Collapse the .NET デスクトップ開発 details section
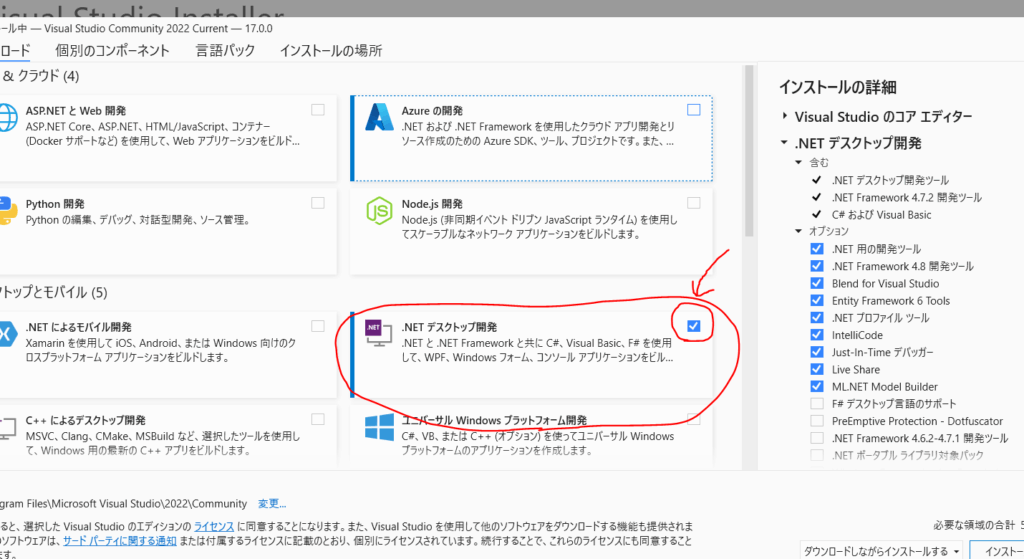The width and height of the screenshot is (1024, 559). click(x=786, y=143)
